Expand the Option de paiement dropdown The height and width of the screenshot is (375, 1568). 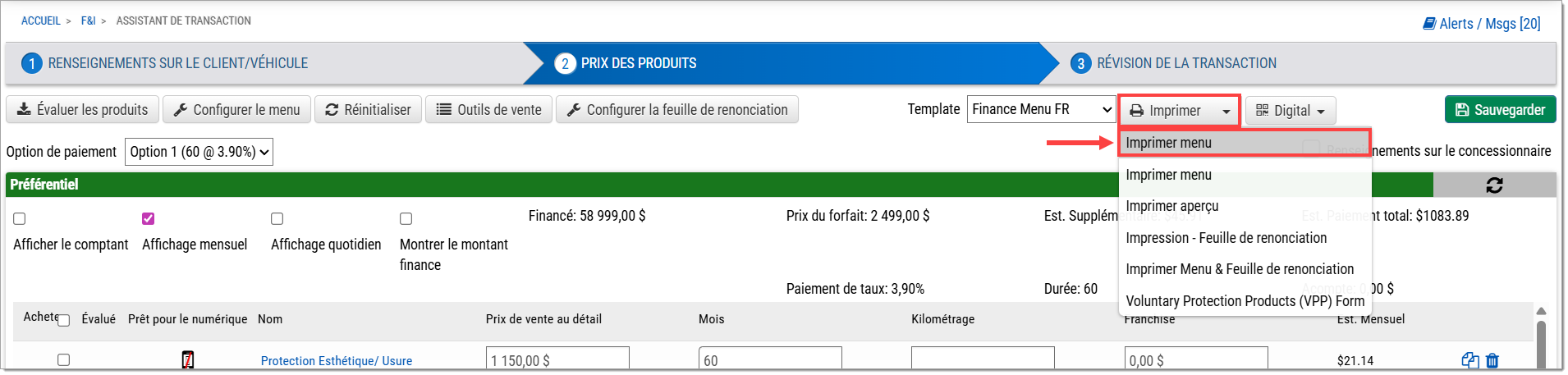(199, 152)
